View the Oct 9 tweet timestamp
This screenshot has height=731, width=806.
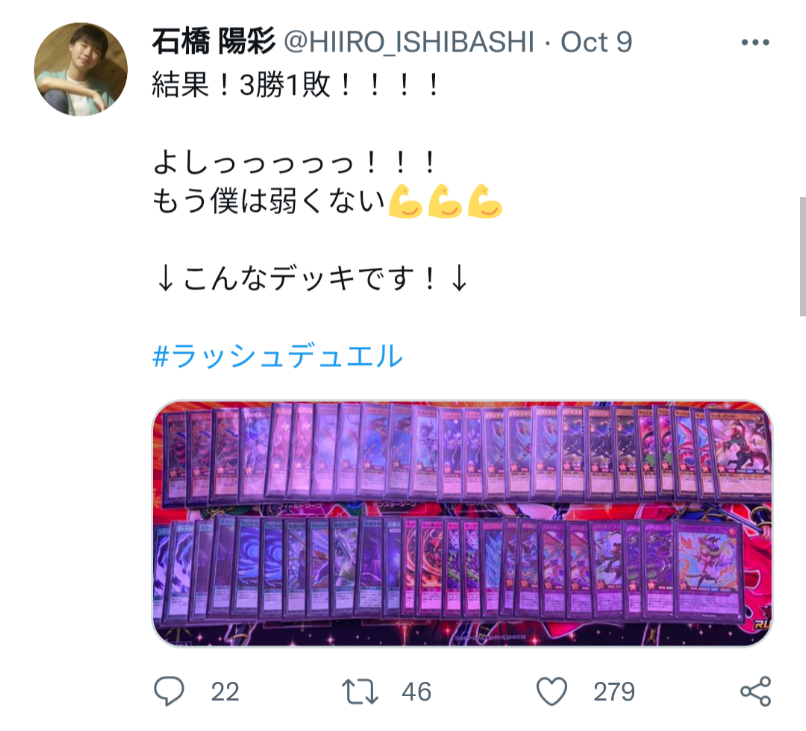(x=596, y=42)
